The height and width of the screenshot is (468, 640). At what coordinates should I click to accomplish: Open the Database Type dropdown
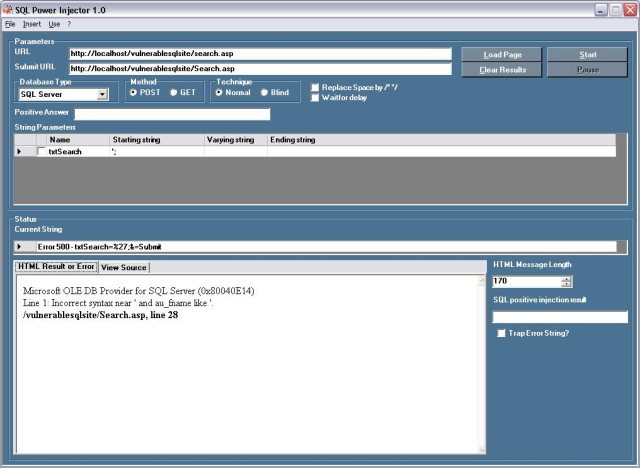pos(102,95)
